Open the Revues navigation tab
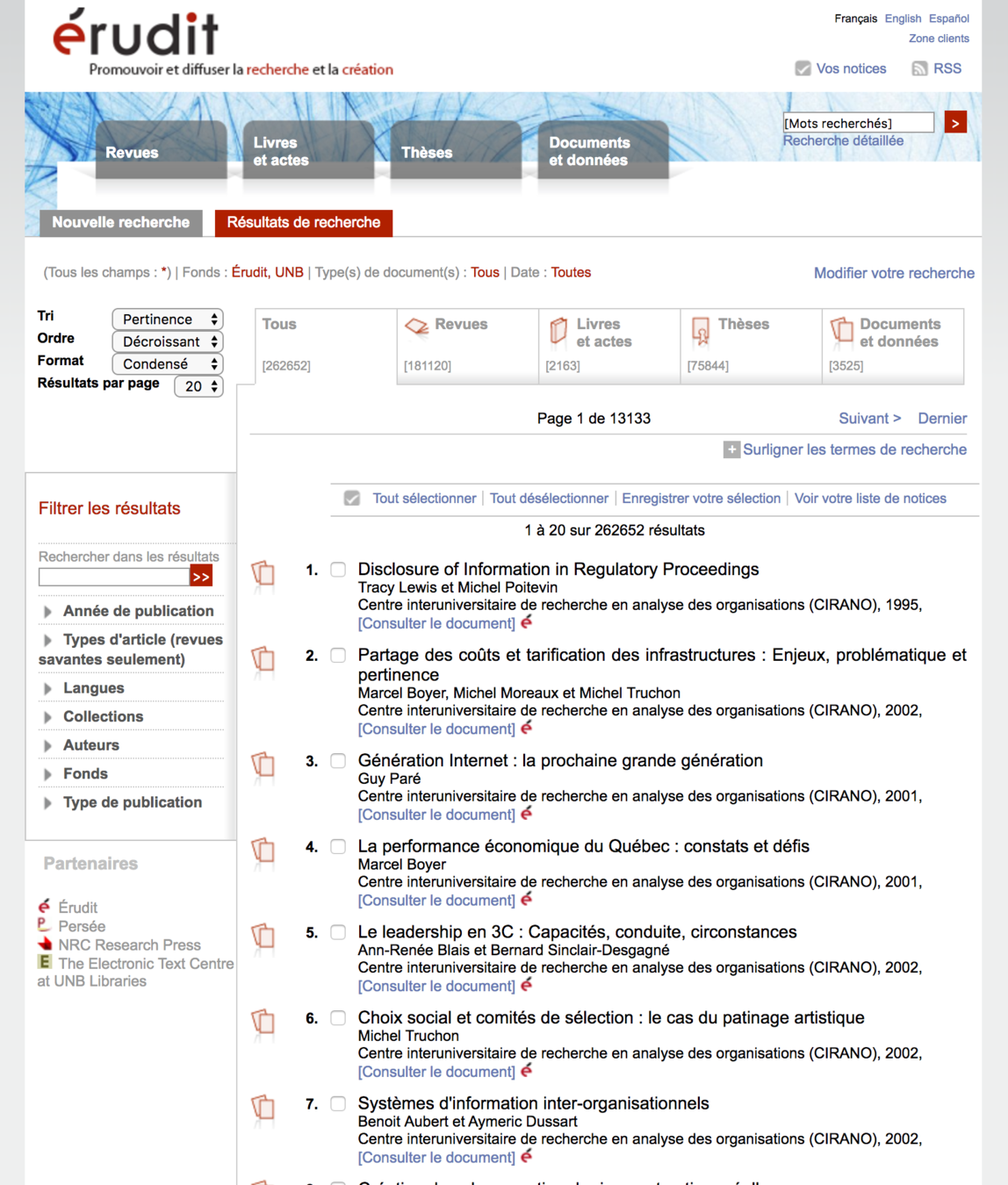 point(162,151)
